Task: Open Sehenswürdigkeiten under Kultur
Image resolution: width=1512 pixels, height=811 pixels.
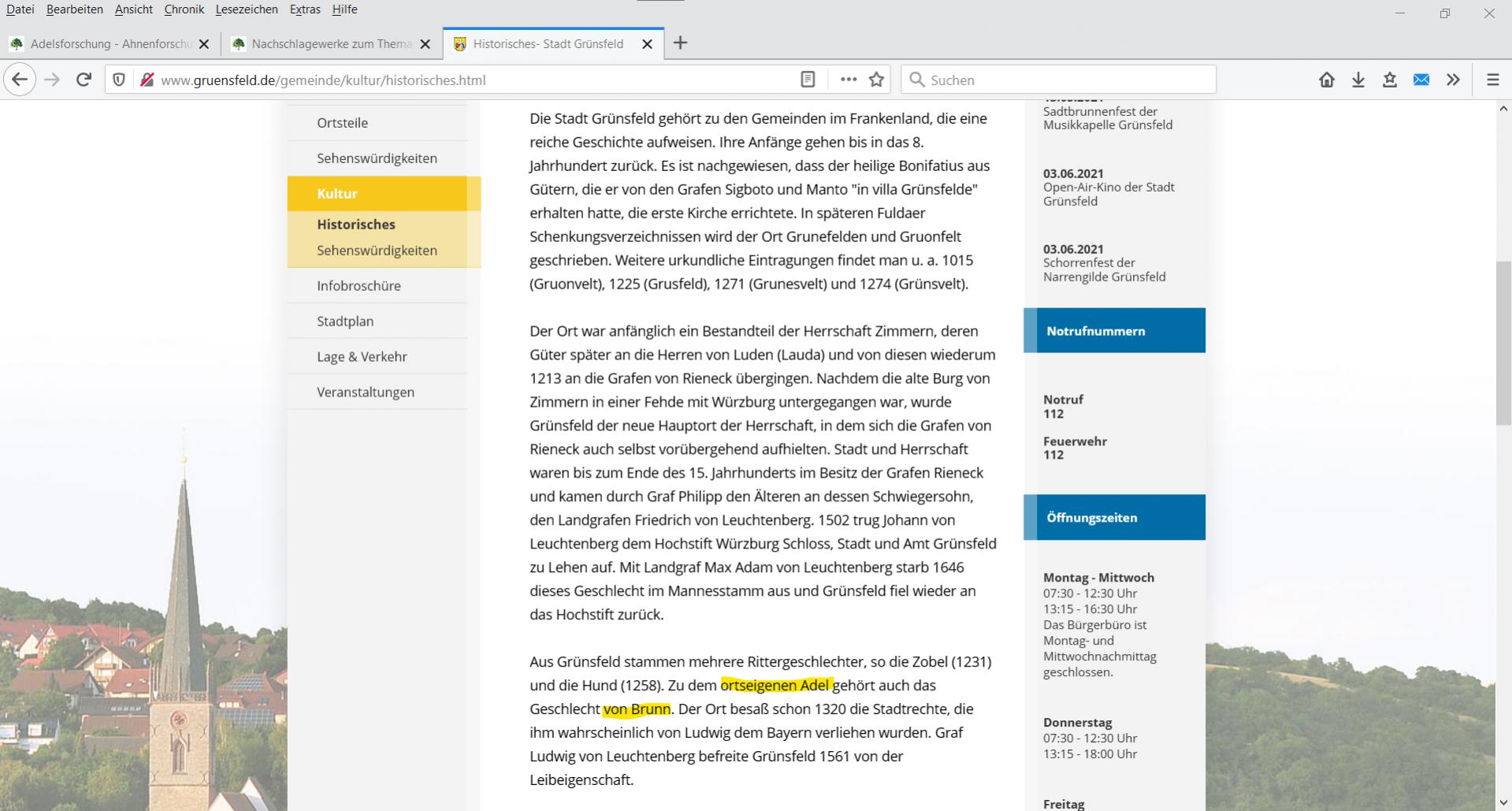Action: coord(377,251)
